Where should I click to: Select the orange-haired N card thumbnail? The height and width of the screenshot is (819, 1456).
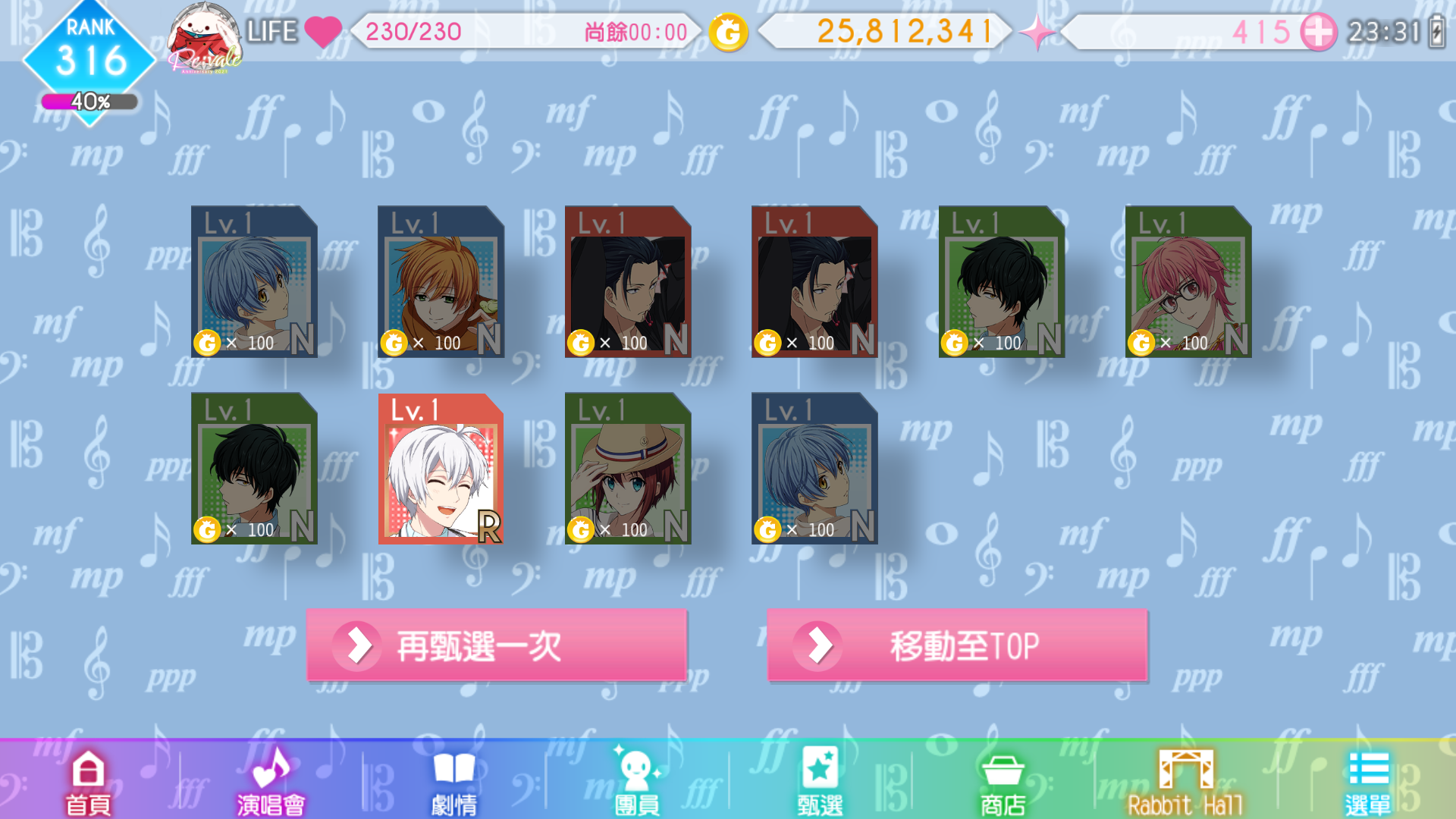tap(441, 281)
